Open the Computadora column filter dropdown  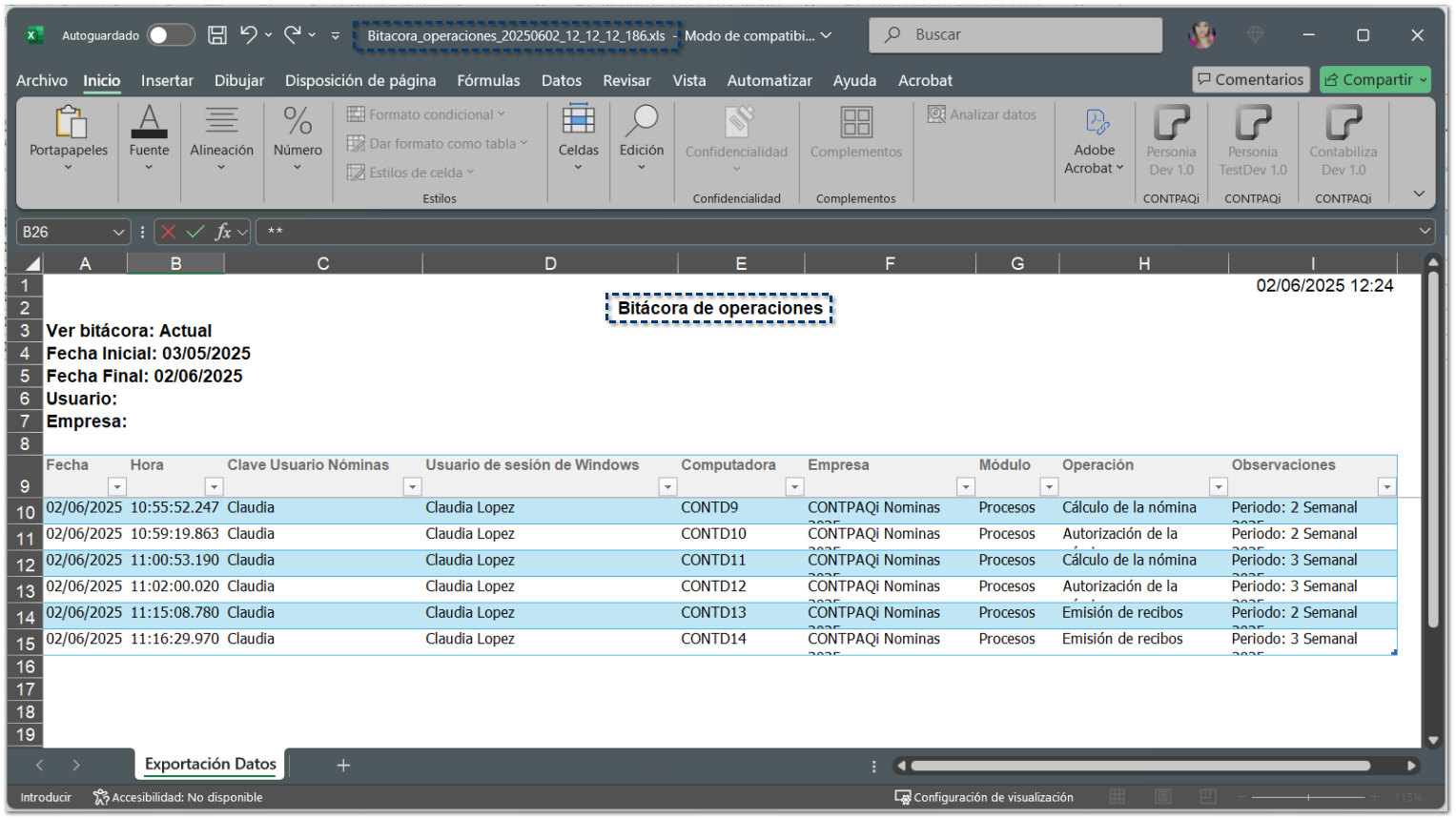point(794,487)
